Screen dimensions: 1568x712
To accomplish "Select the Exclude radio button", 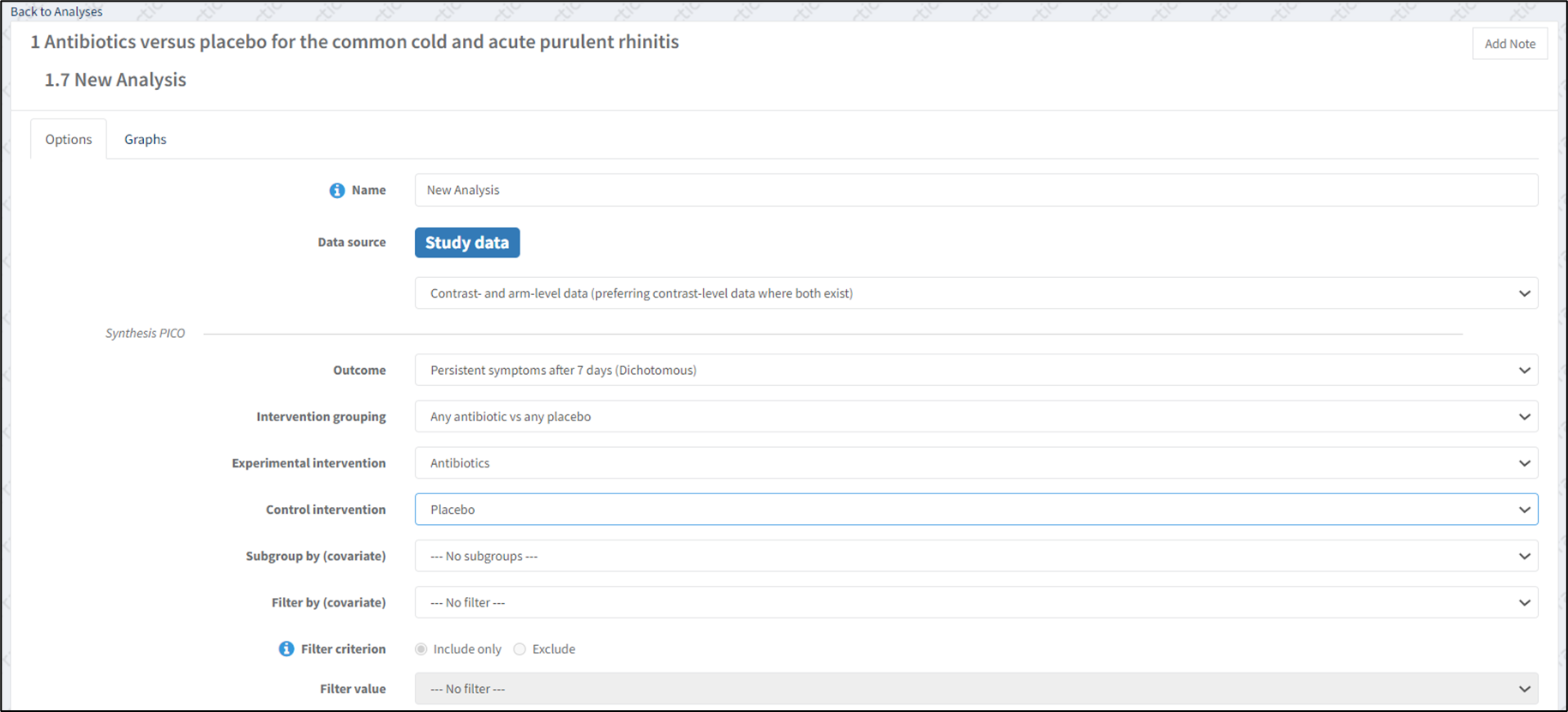I will point(520,649).
